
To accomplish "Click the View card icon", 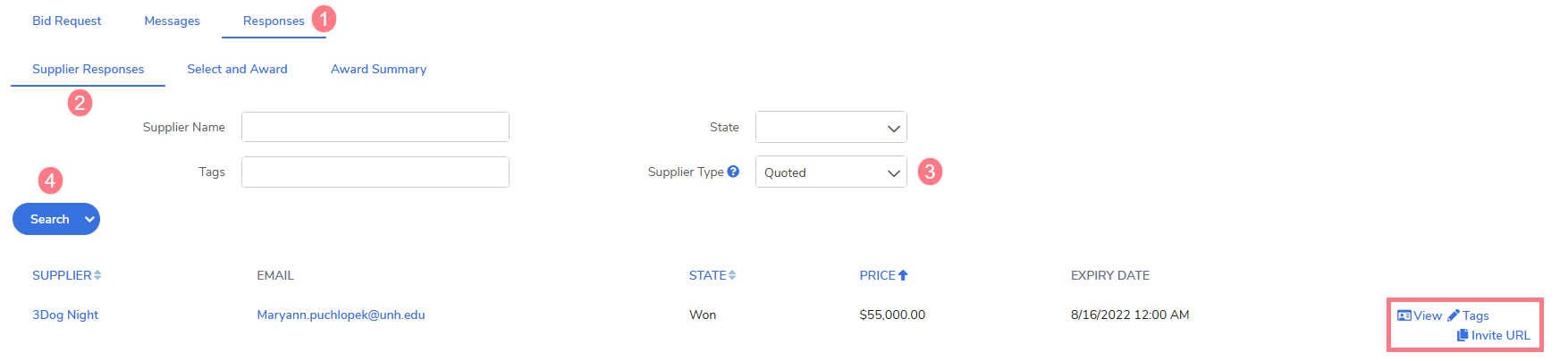I will [1404, 315].
